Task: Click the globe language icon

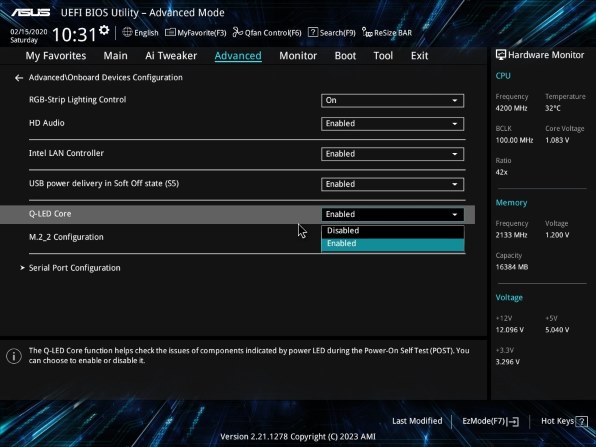Action: coord(127,32)
